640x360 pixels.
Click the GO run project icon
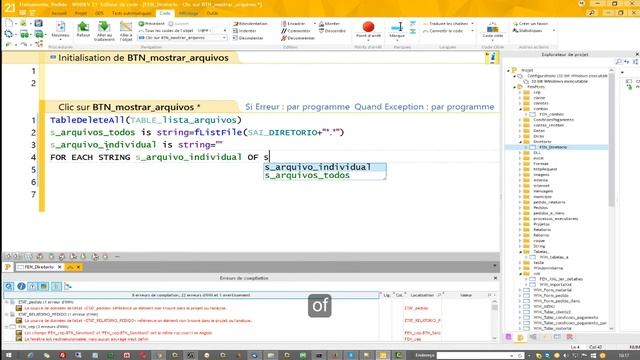pos(24,34)
